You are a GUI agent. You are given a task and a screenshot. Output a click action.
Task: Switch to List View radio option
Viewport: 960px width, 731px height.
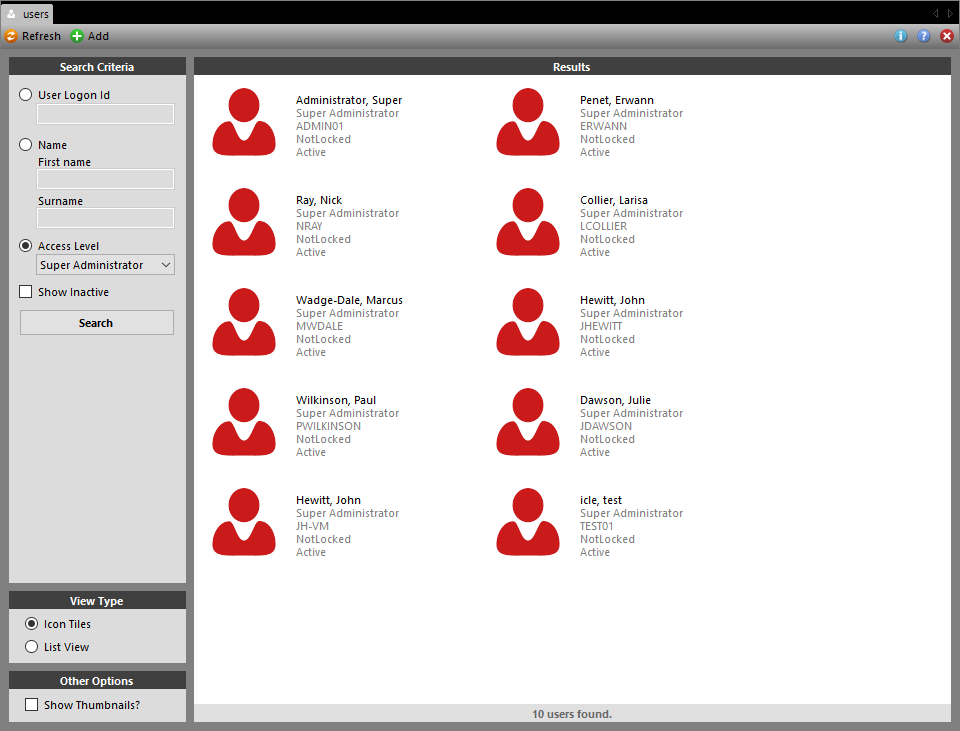[32, 647]
